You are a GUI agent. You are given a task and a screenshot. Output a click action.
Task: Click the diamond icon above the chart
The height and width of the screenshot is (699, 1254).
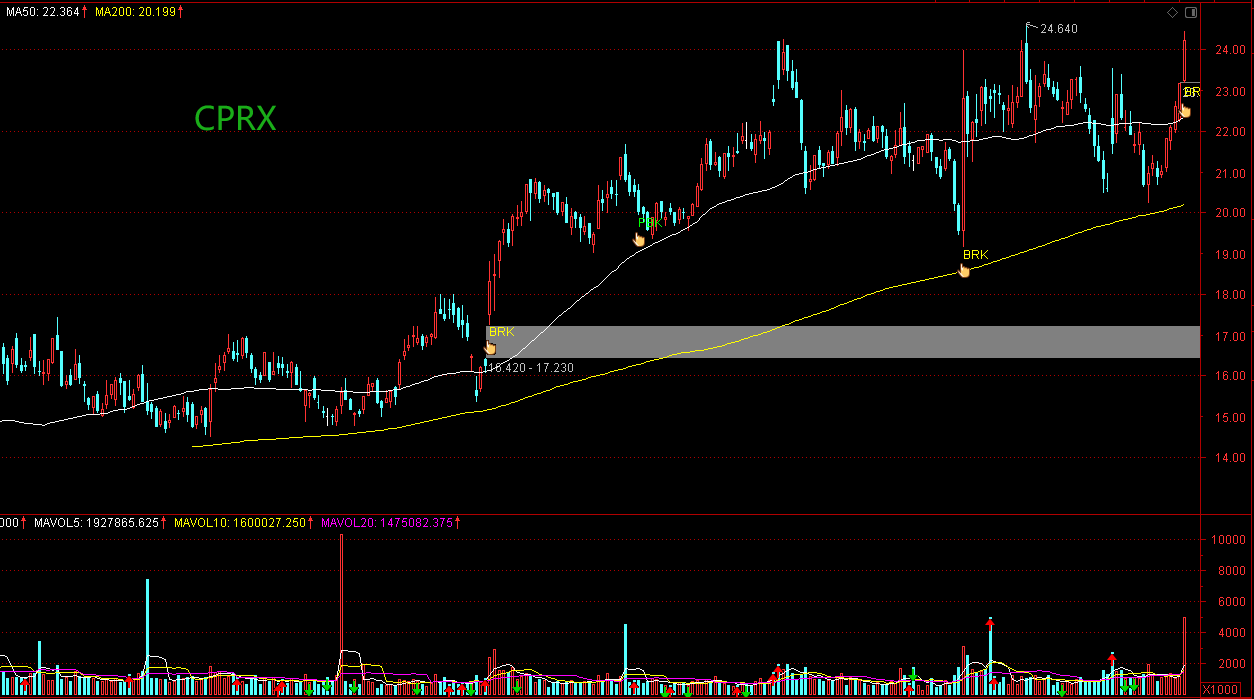[x=1172, y=12]
